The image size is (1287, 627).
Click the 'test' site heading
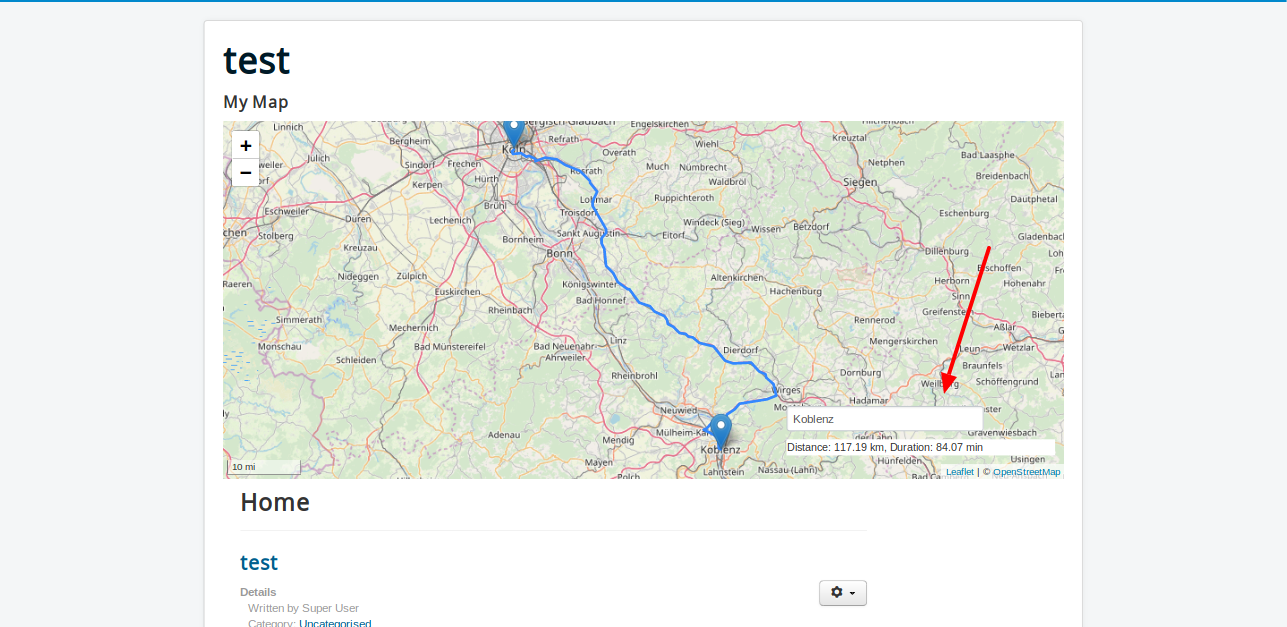click(x=257, y=60)
